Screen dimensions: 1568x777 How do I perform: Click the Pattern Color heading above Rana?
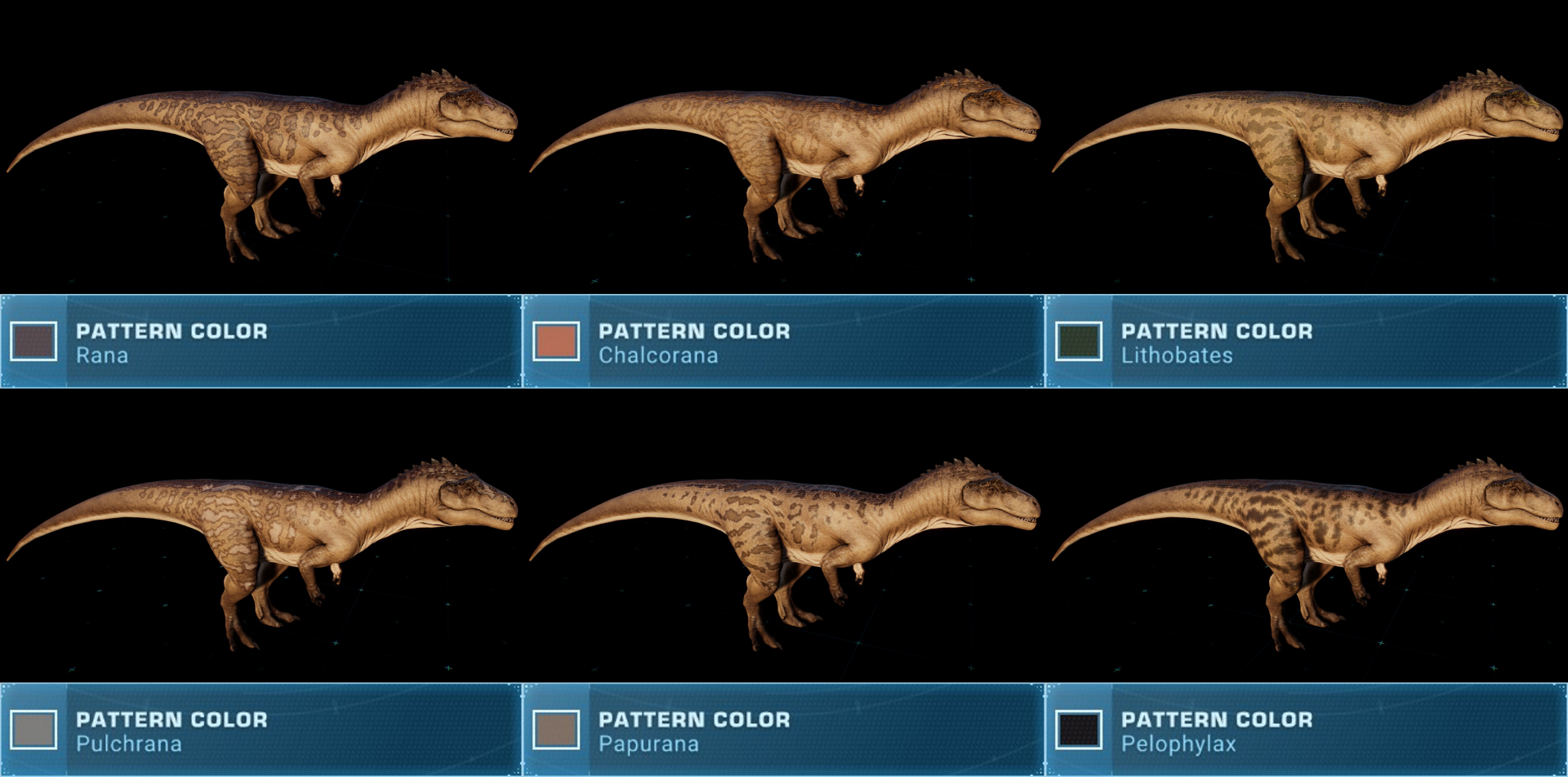point(171,331)
